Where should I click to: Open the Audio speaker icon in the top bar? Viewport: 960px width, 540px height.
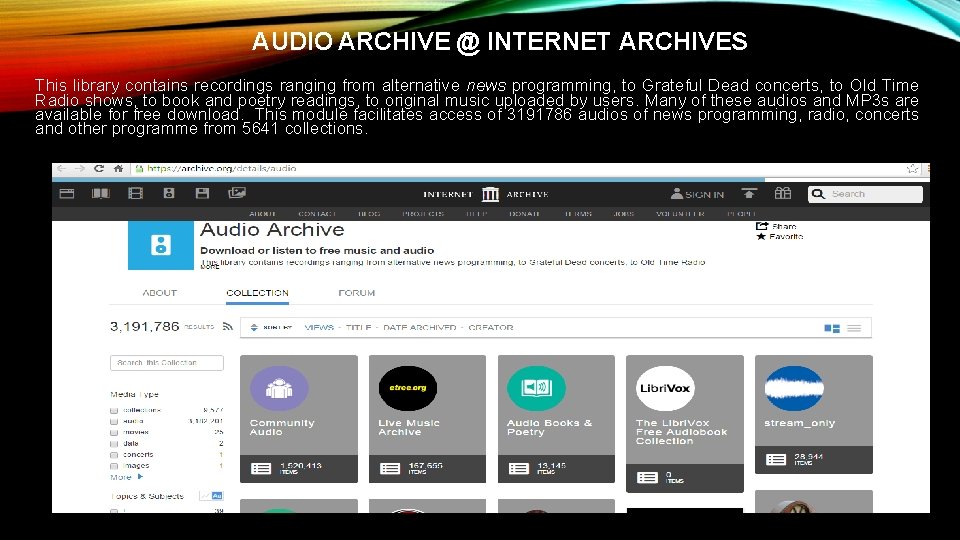coord(169,193)
